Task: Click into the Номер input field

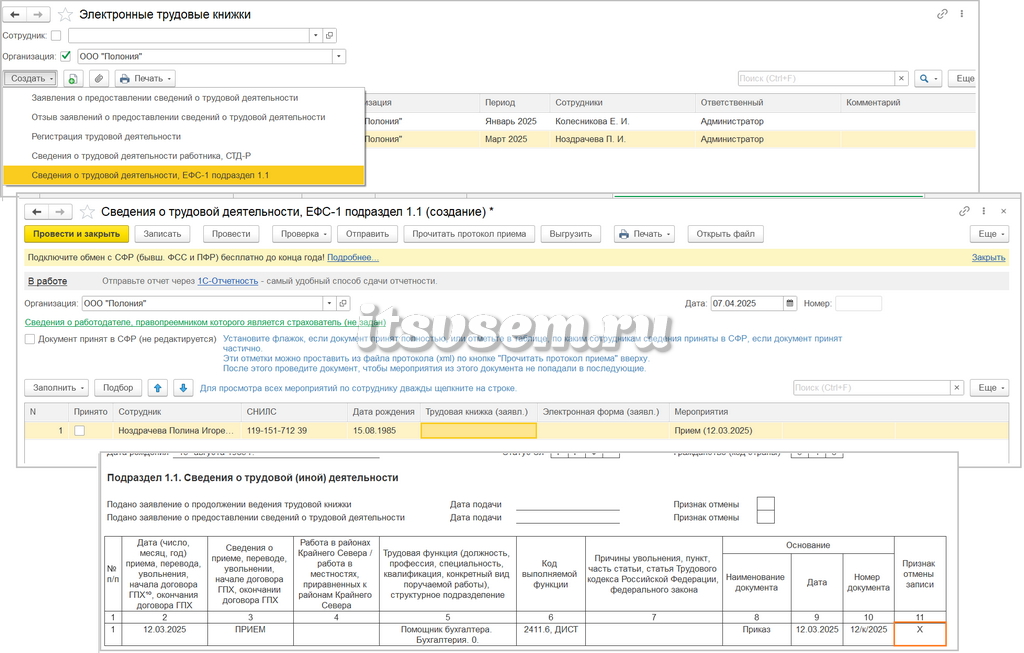Action: [858, 303]
